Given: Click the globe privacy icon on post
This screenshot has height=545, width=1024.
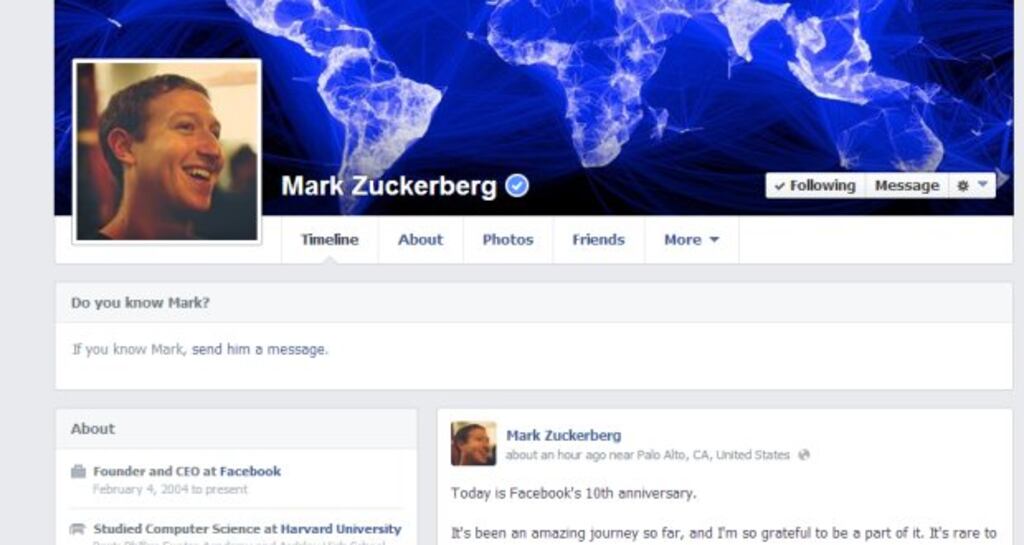Looking at the screenshot, I should pyautogui.click(x=804, y=455).
